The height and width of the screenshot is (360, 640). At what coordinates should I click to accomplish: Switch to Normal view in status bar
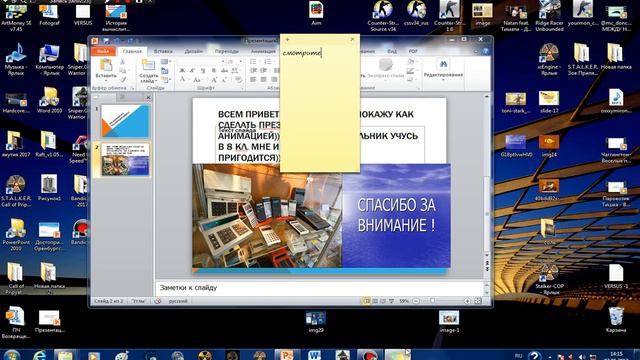[367, 301]
